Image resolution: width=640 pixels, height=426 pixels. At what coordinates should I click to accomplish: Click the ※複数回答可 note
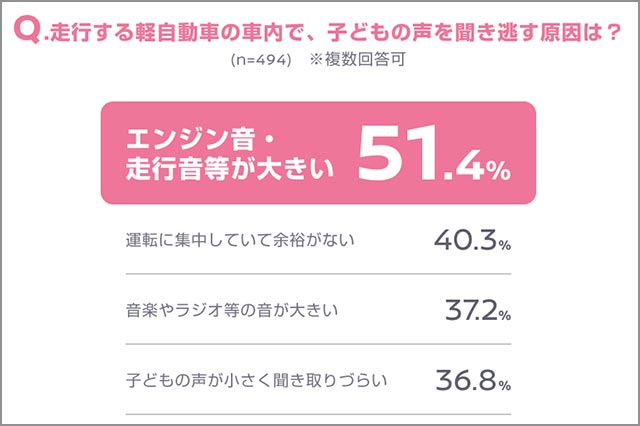[362, 62]
